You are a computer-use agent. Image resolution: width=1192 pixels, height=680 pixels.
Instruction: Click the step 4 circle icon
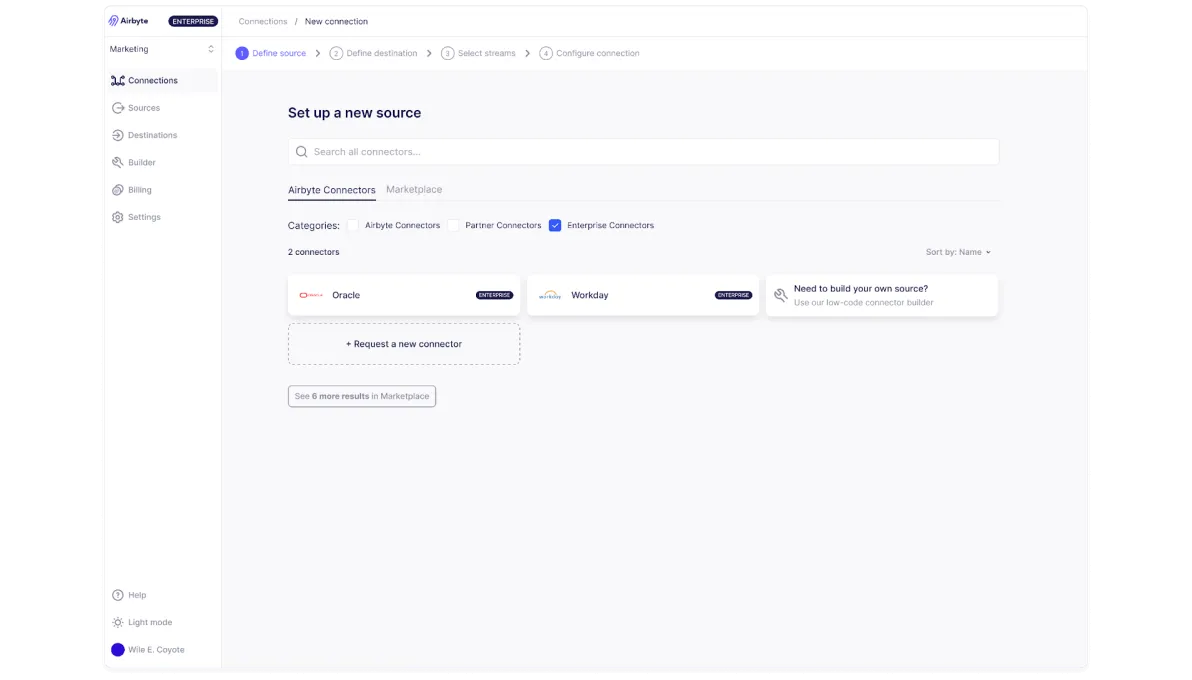[546, 53]
